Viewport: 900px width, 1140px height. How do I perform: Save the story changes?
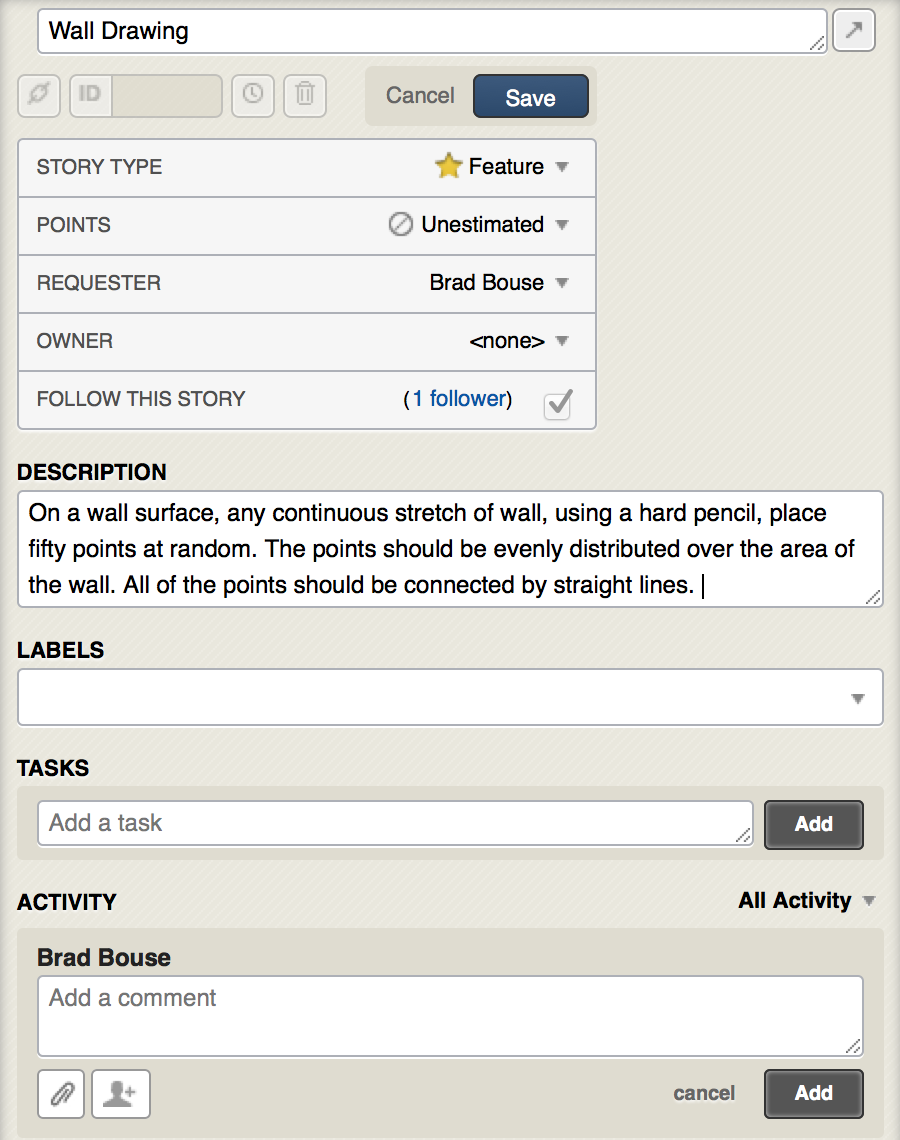click(531, 96)
